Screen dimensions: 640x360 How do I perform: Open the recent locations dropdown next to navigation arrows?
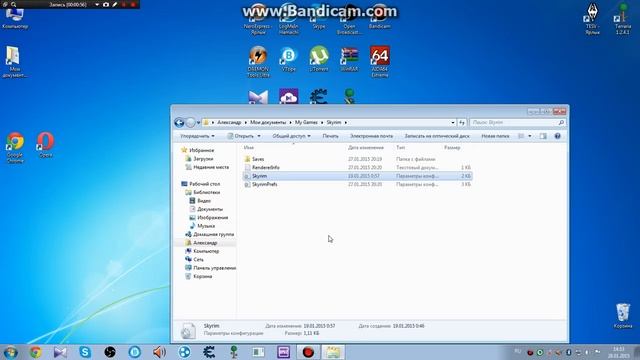tap(198, 122)
